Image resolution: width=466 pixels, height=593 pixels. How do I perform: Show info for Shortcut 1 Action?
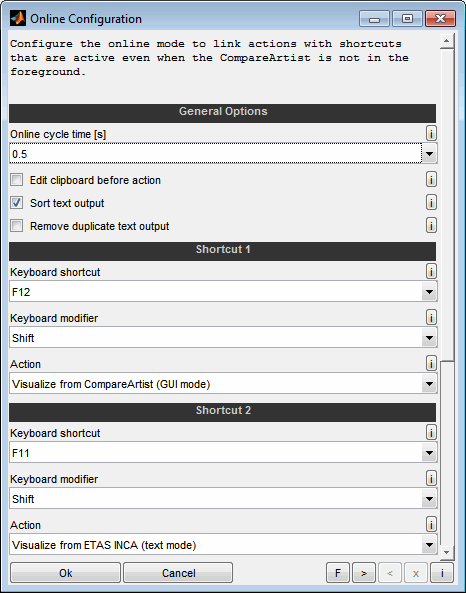(431, 363)
